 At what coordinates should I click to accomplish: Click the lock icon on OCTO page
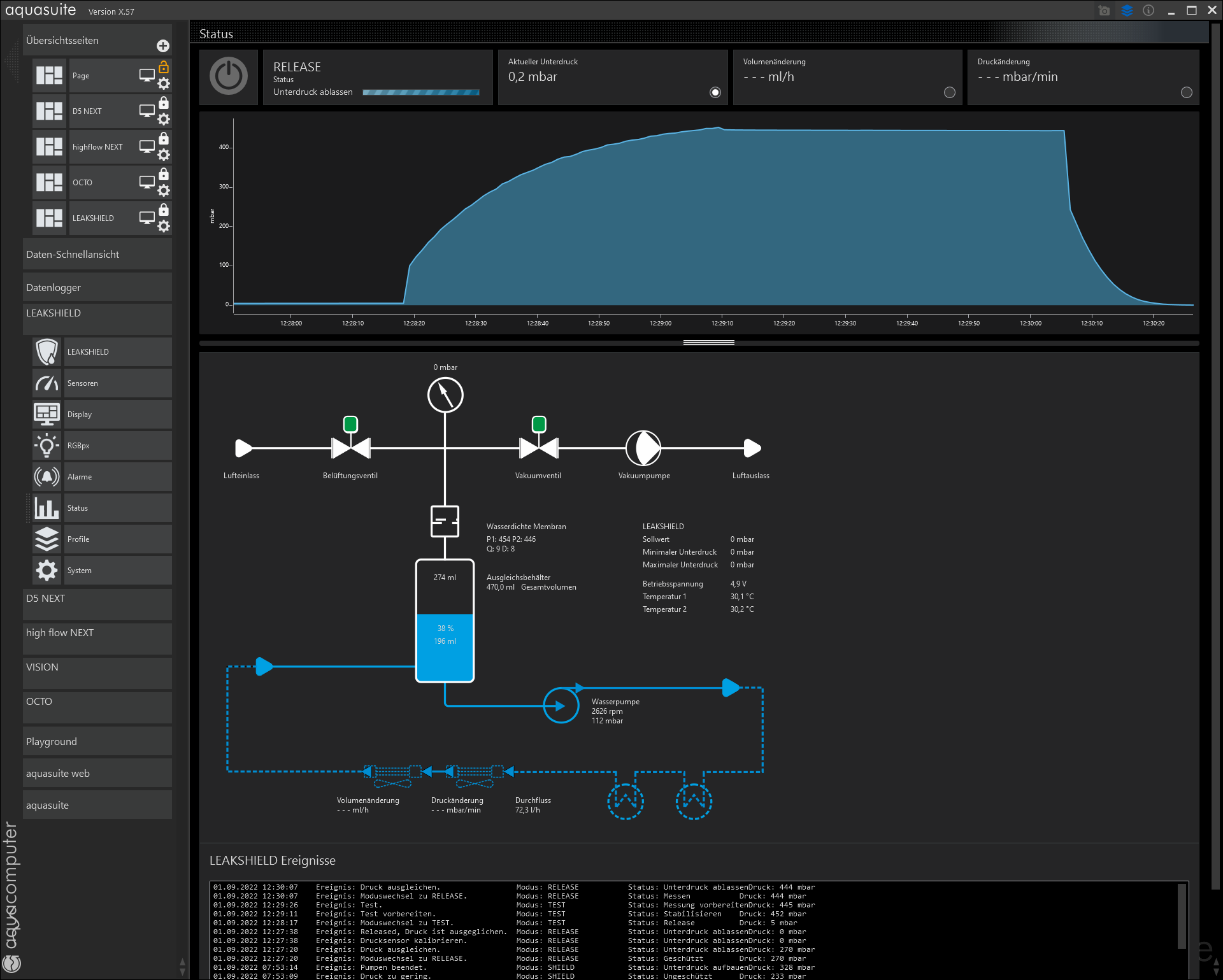point(164,174)
